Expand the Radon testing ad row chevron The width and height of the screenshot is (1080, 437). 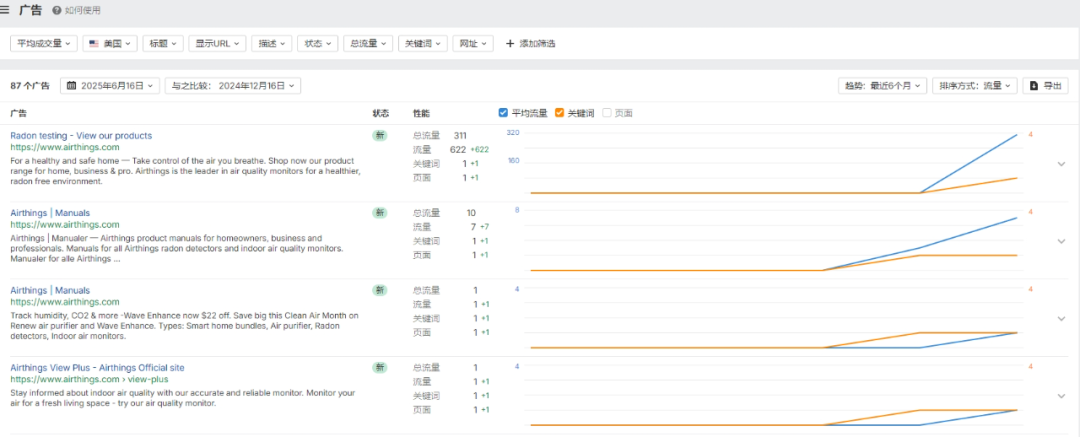(x=1061, y=164)
